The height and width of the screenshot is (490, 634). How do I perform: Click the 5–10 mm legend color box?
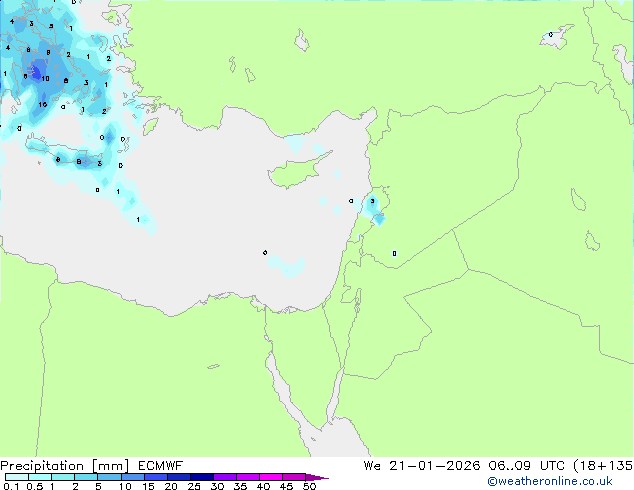coord(110,477)
